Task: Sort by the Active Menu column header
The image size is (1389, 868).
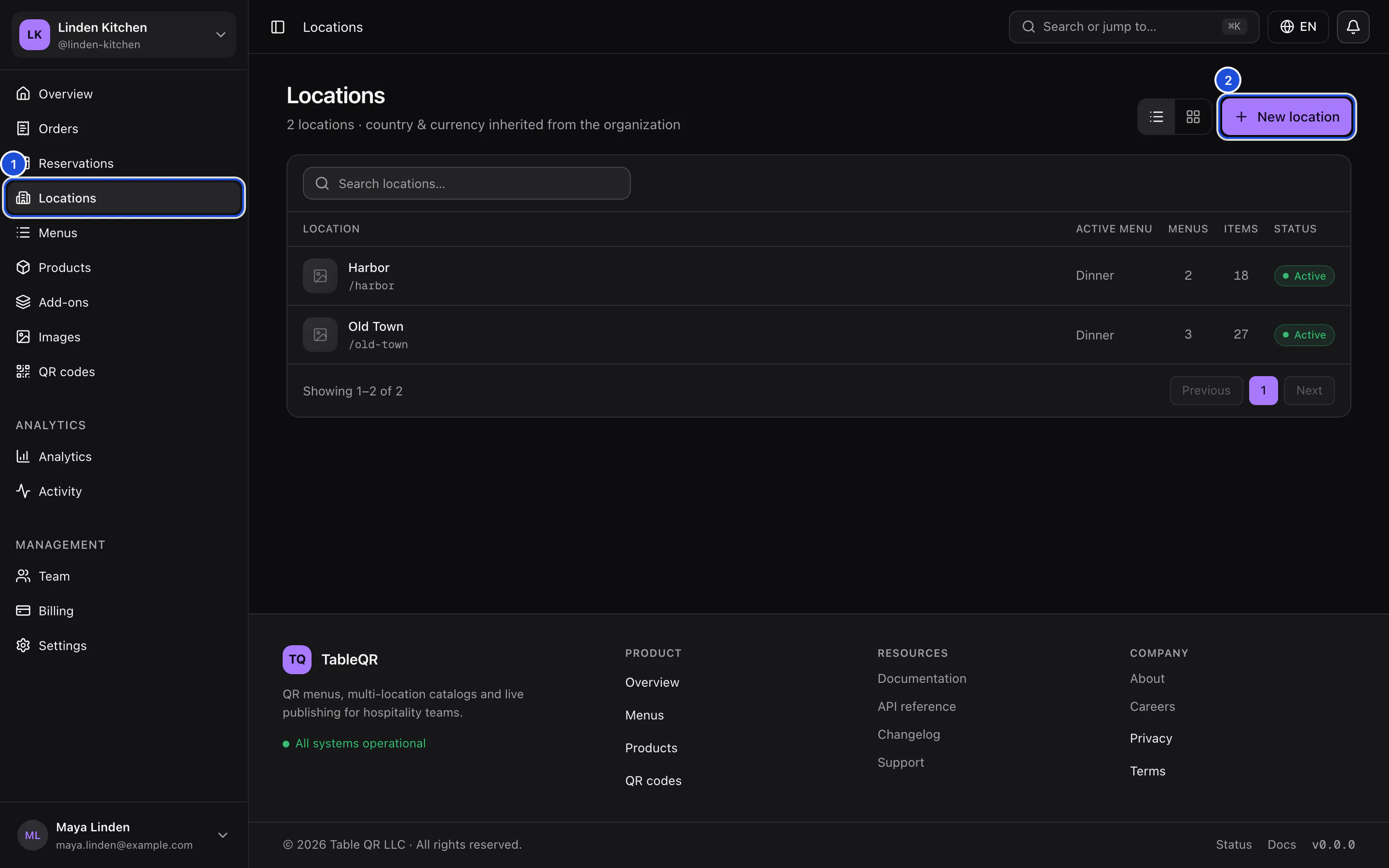Action: coord(1114,229)
